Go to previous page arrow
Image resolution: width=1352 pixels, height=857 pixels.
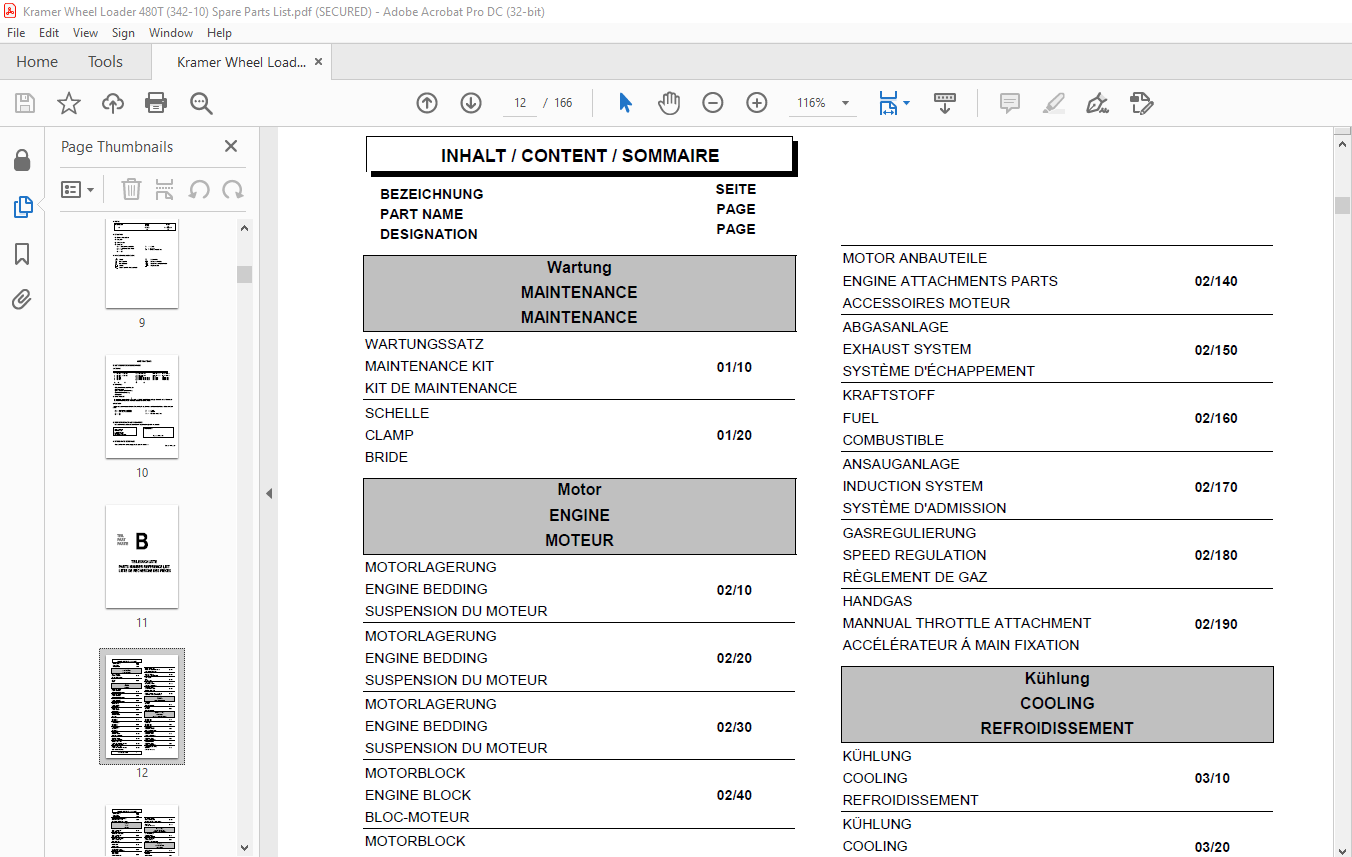[x=427, y=103]
